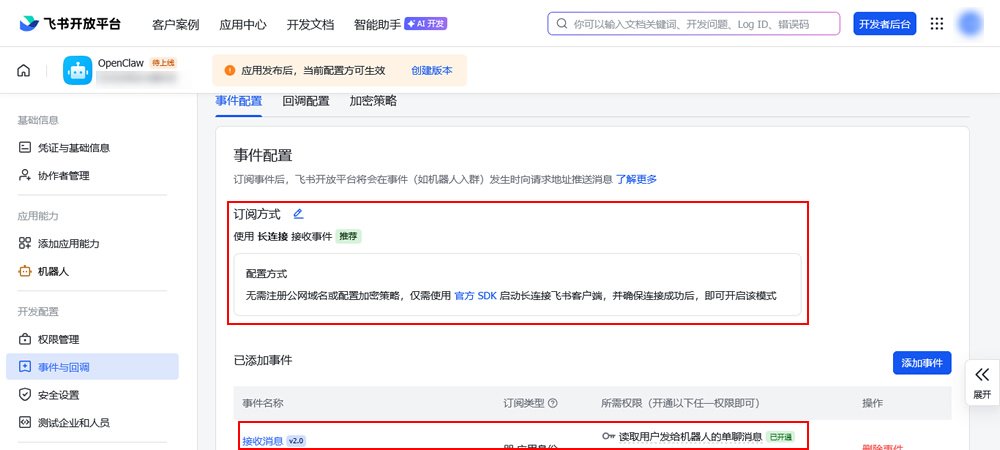Go to 权限管理 in sidebar
The image size is (1000, 450).
[x=58, y=339]
